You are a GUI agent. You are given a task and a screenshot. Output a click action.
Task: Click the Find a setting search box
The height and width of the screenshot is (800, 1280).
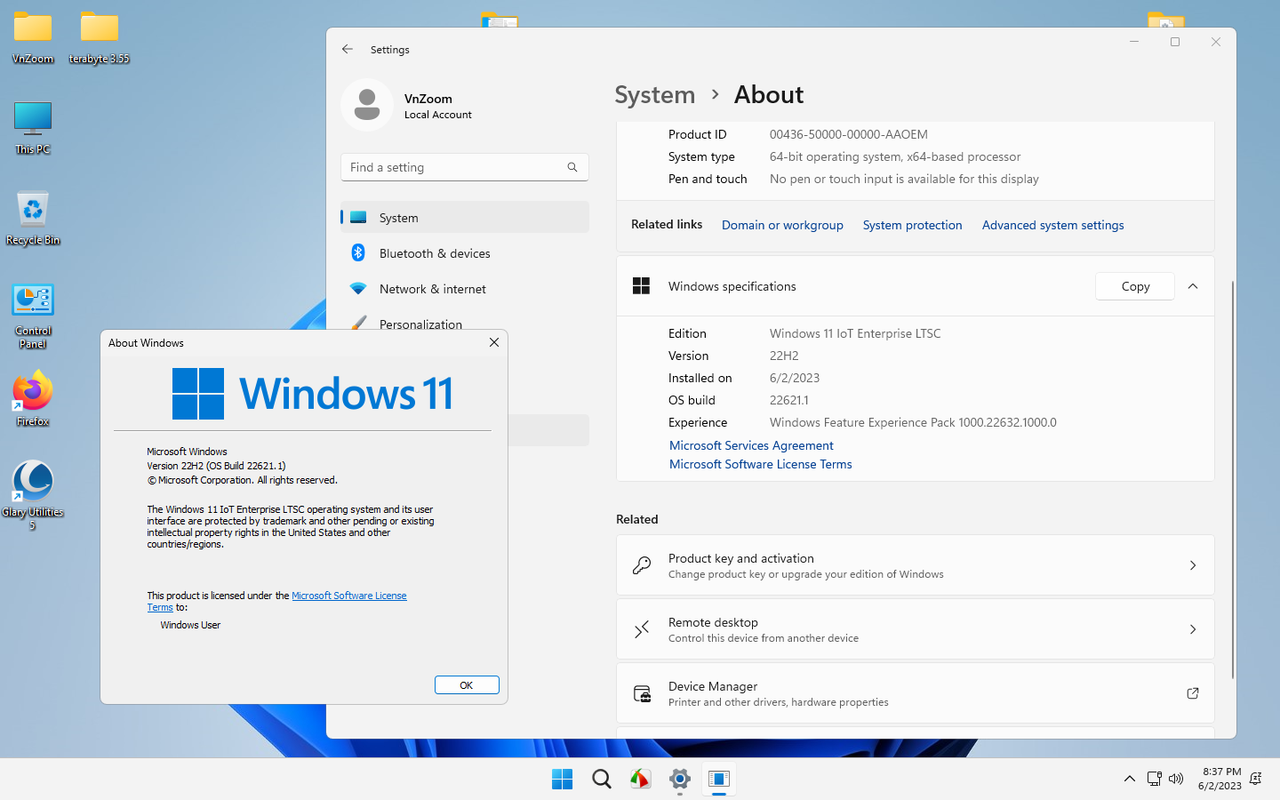pyautogui.click(x=465, y=167)
